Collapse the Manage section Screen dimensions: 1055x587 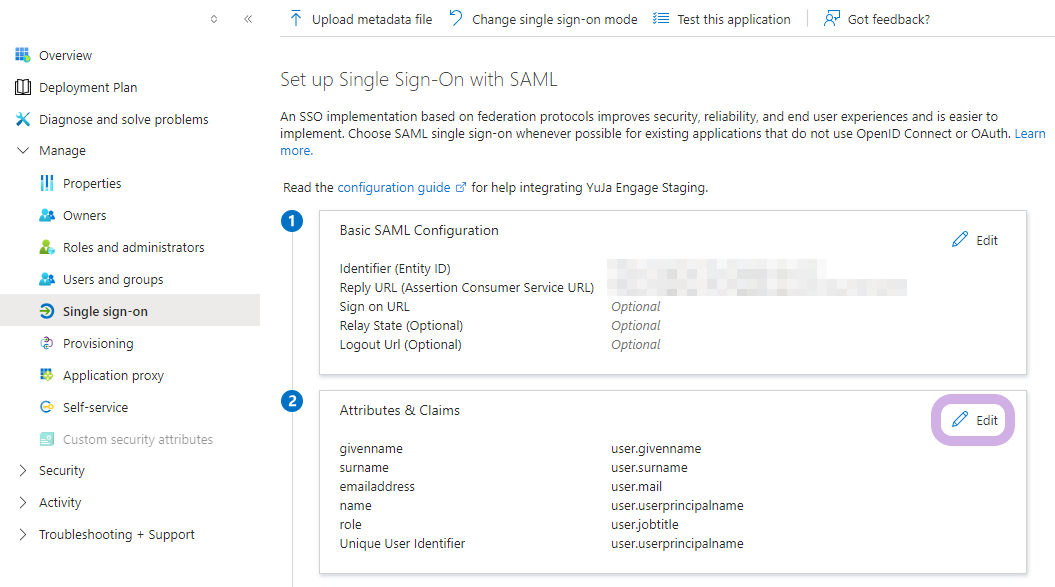click(x=23, y=151)
